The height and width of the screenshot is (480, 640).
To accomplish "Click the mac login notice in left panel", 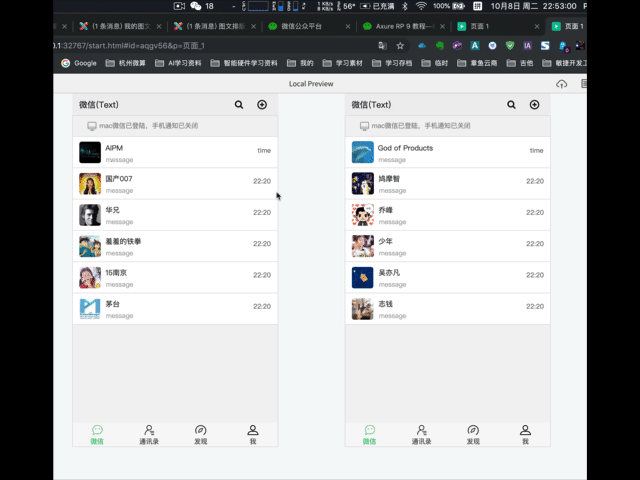I will 175,126.
